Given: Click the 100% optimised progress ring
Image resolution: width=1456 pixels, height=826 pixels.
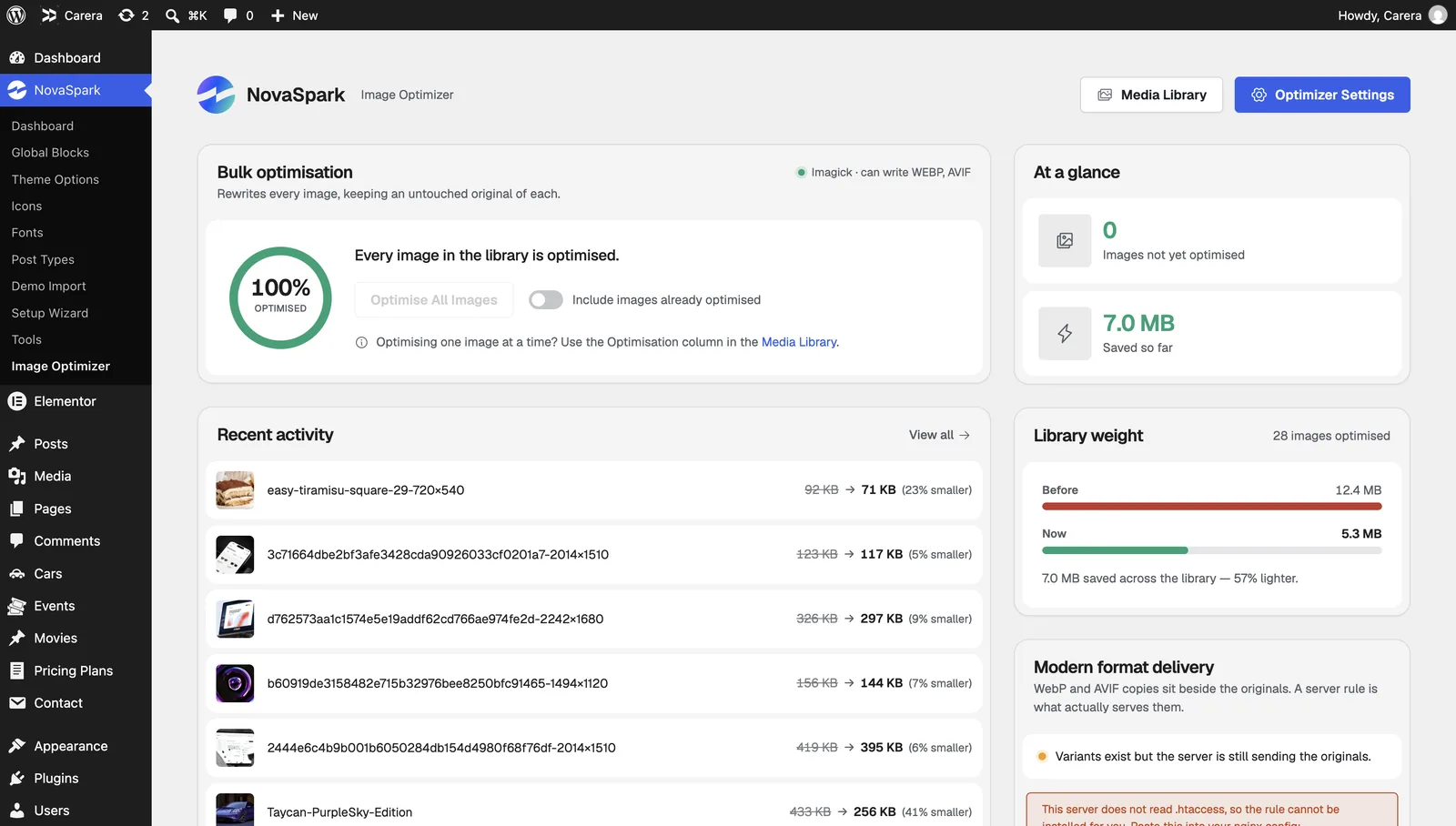Looking at the screenshot, I should click(x=280, y=297).
